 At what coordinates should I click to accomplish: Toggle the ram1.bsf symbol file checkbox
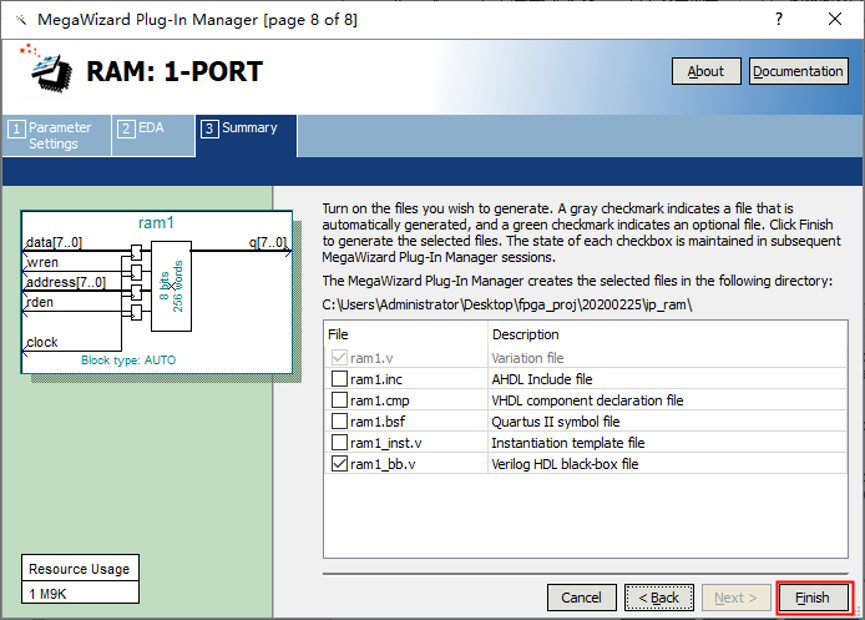pyautogui.click(x=340, y=421)
